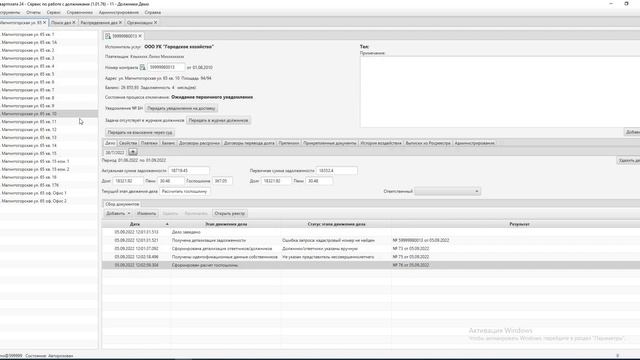Screen dimensions: 640x360
Task: Open the Отчеты menu
Action: [33, 12]
